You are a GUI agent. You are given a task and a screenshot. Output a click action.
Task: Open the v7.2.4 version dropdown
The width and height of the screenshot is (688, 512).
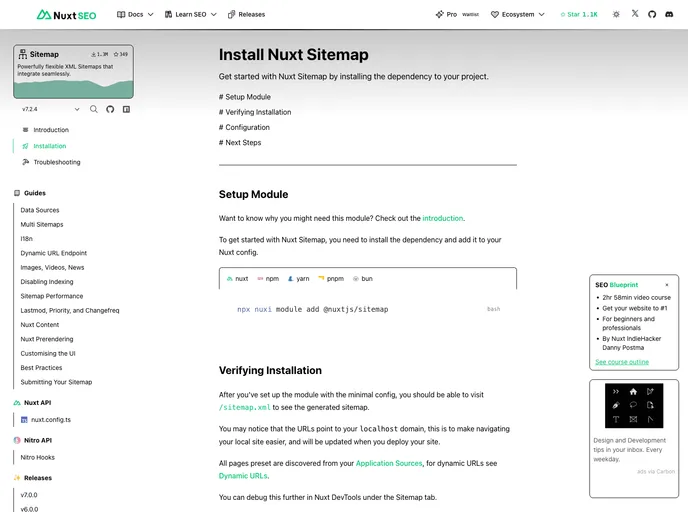50,109
